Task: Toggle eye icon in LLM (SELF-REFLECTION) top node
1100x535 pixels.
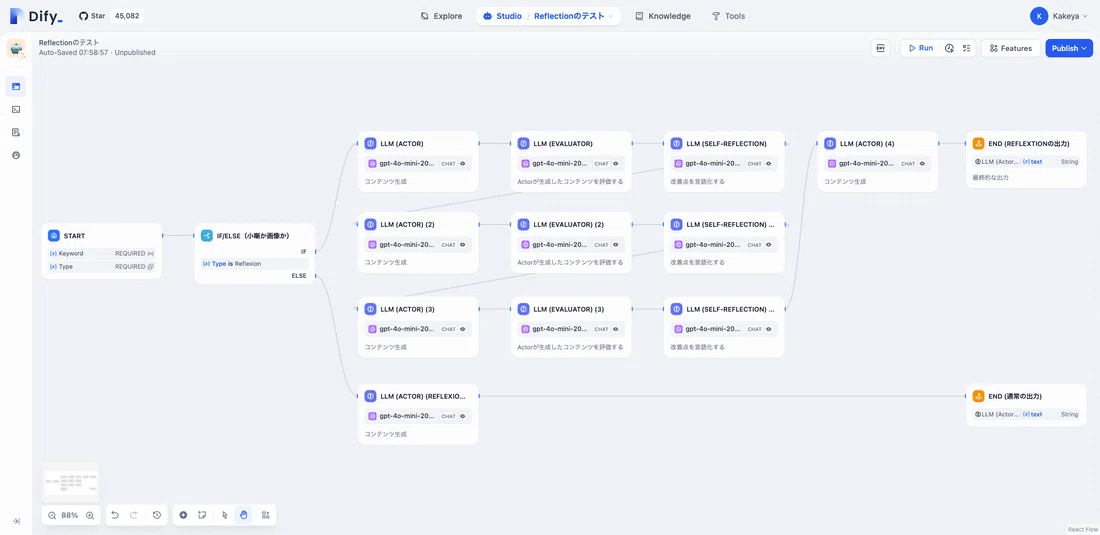Action: tap(769, 163)
